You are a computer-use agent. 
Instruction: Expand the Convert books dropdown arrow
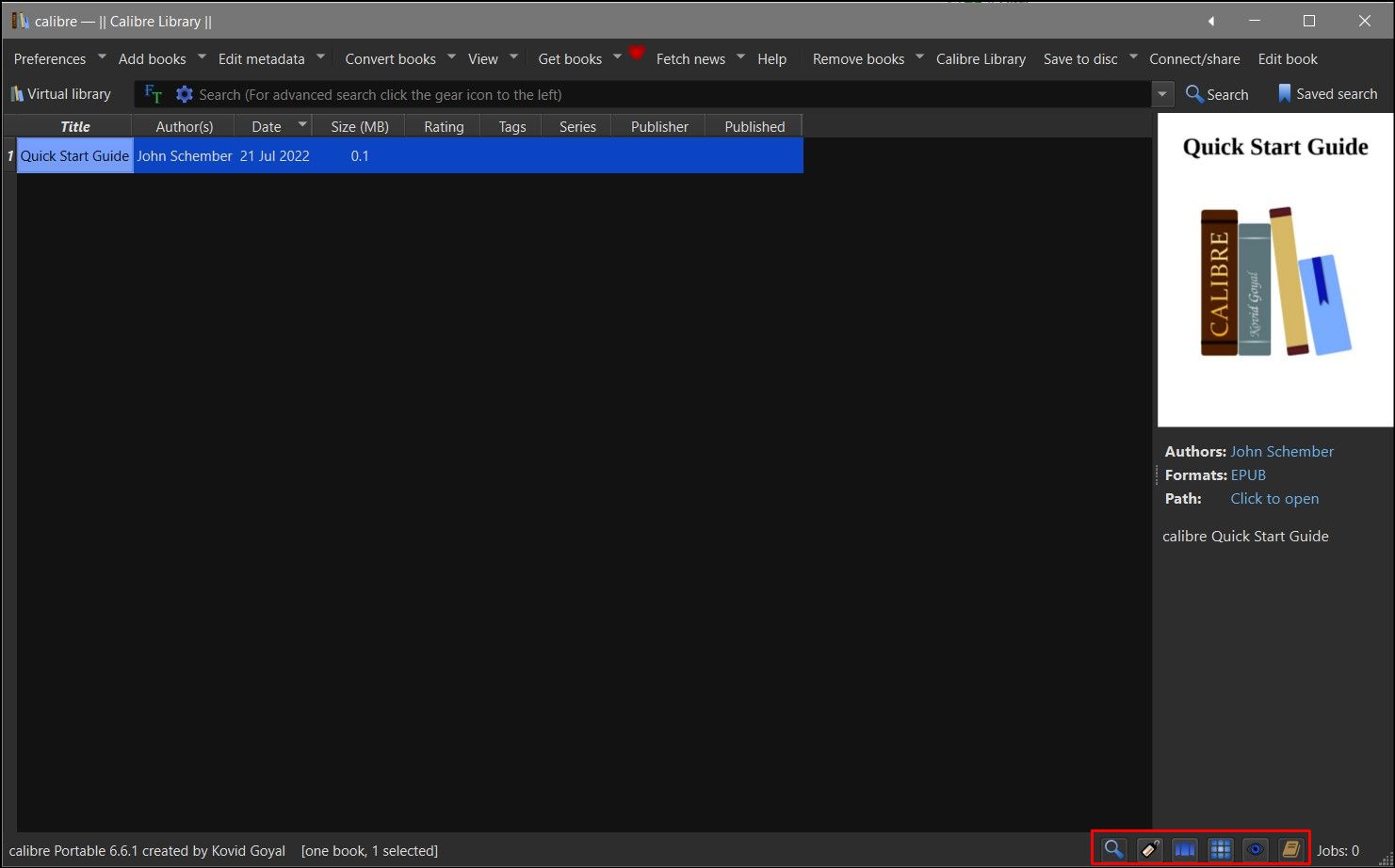click(451, 56)
